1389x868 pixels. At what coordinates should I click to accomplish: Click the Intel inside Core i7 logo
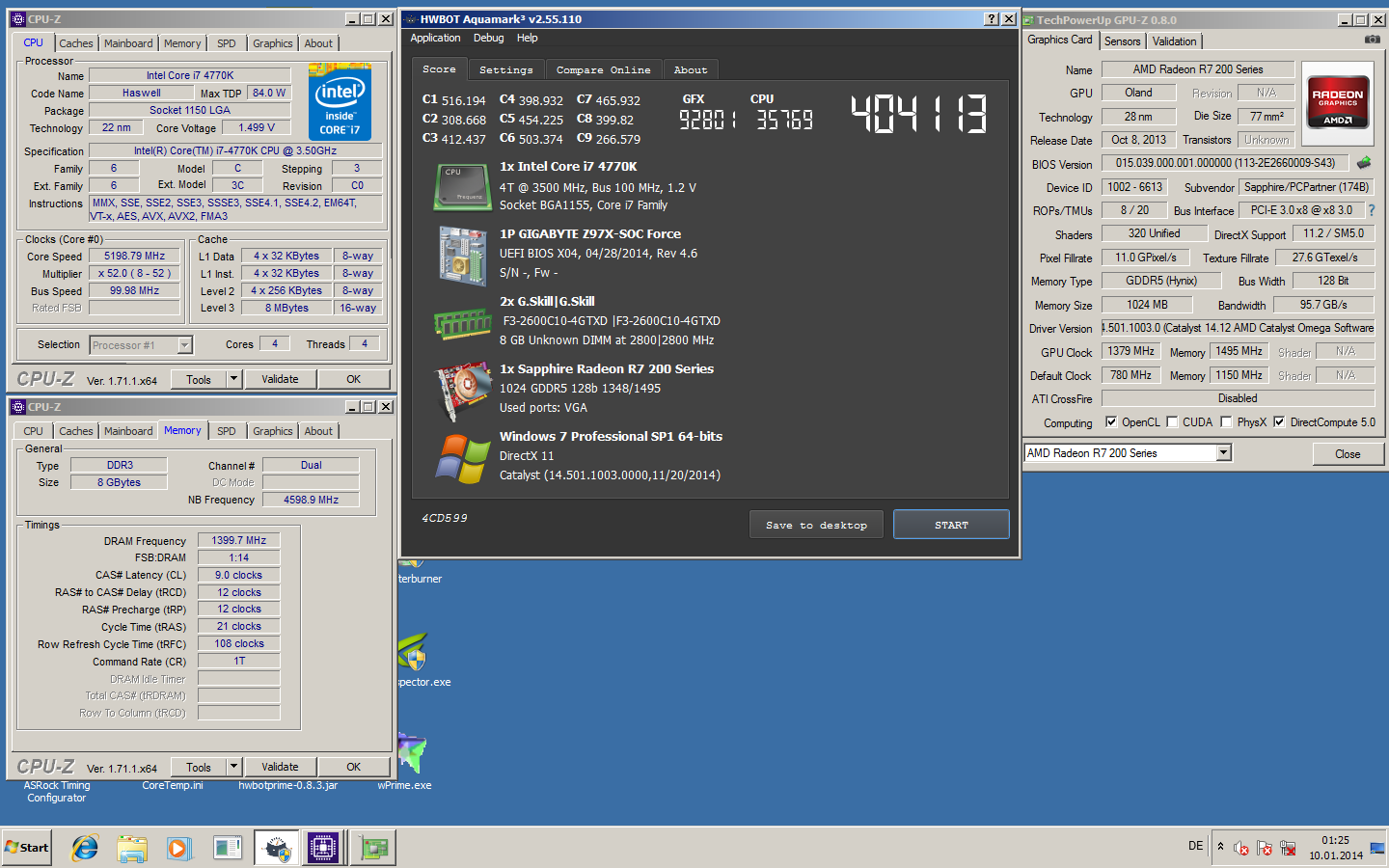click(x=340, y=101)
